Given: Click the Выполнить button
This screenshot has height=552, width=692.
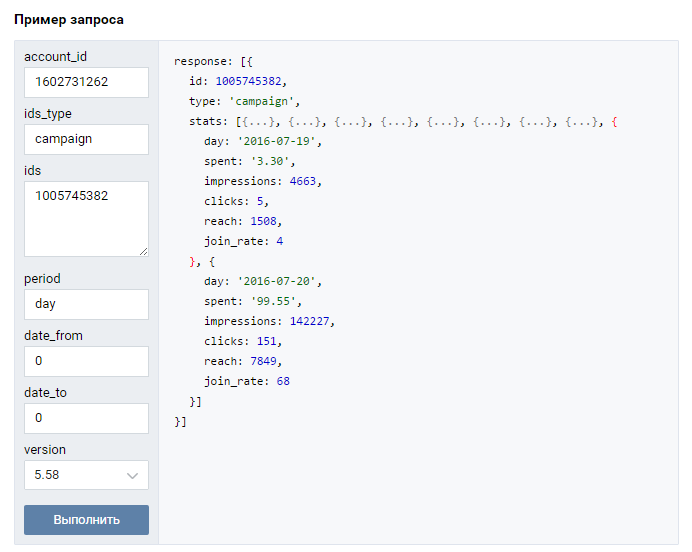Looking at the screenshot, I should click(x=86, y=520).
